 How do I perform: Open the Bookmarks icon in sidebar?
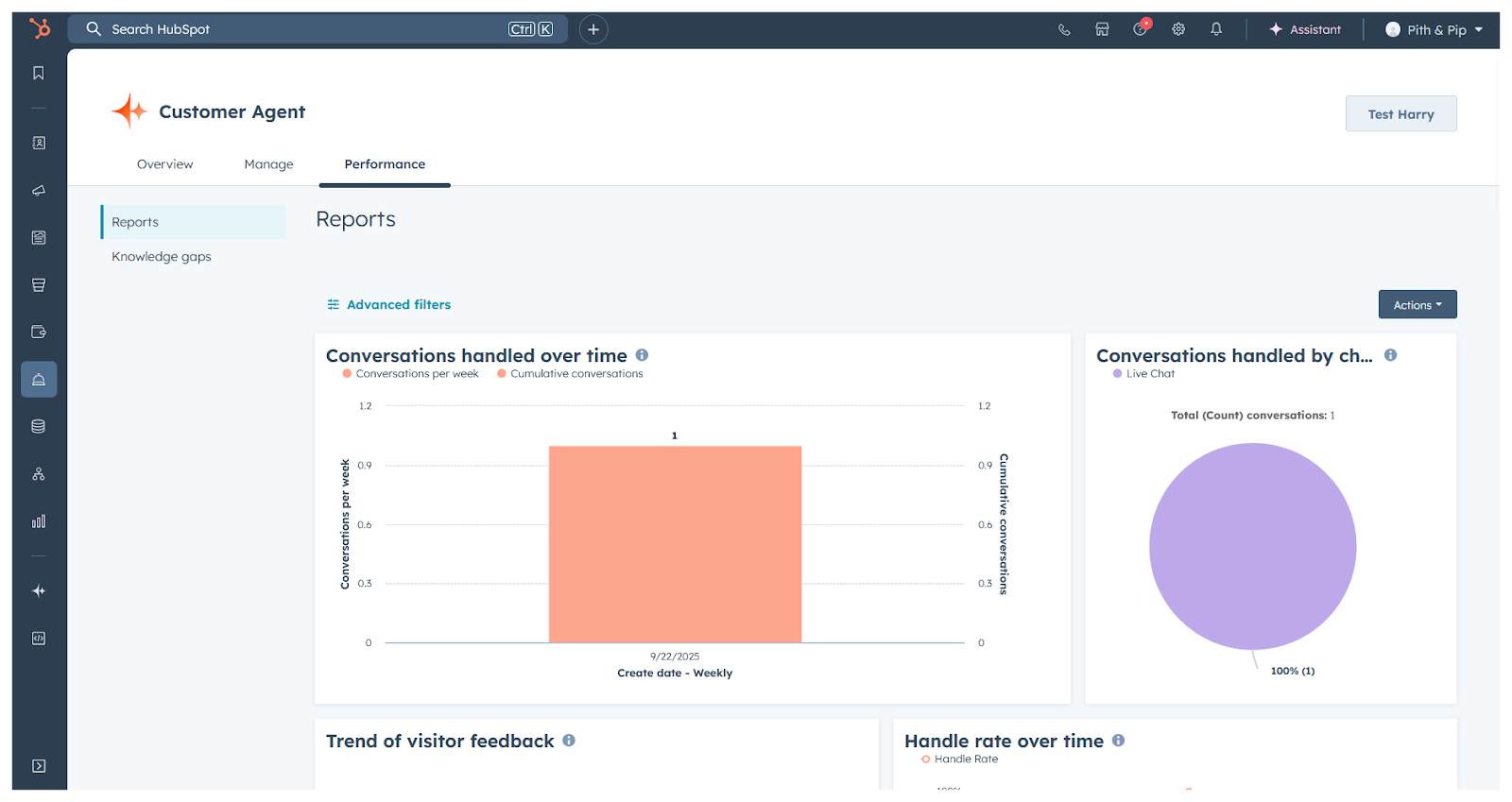click(39, 73)
